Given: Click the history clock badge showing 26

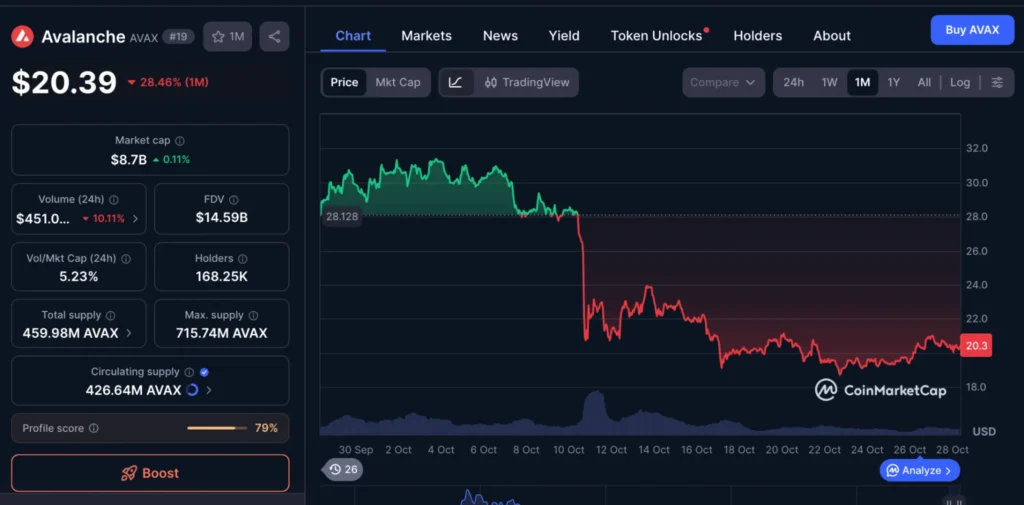Looking at the screenshot, I should click(344, 469).
